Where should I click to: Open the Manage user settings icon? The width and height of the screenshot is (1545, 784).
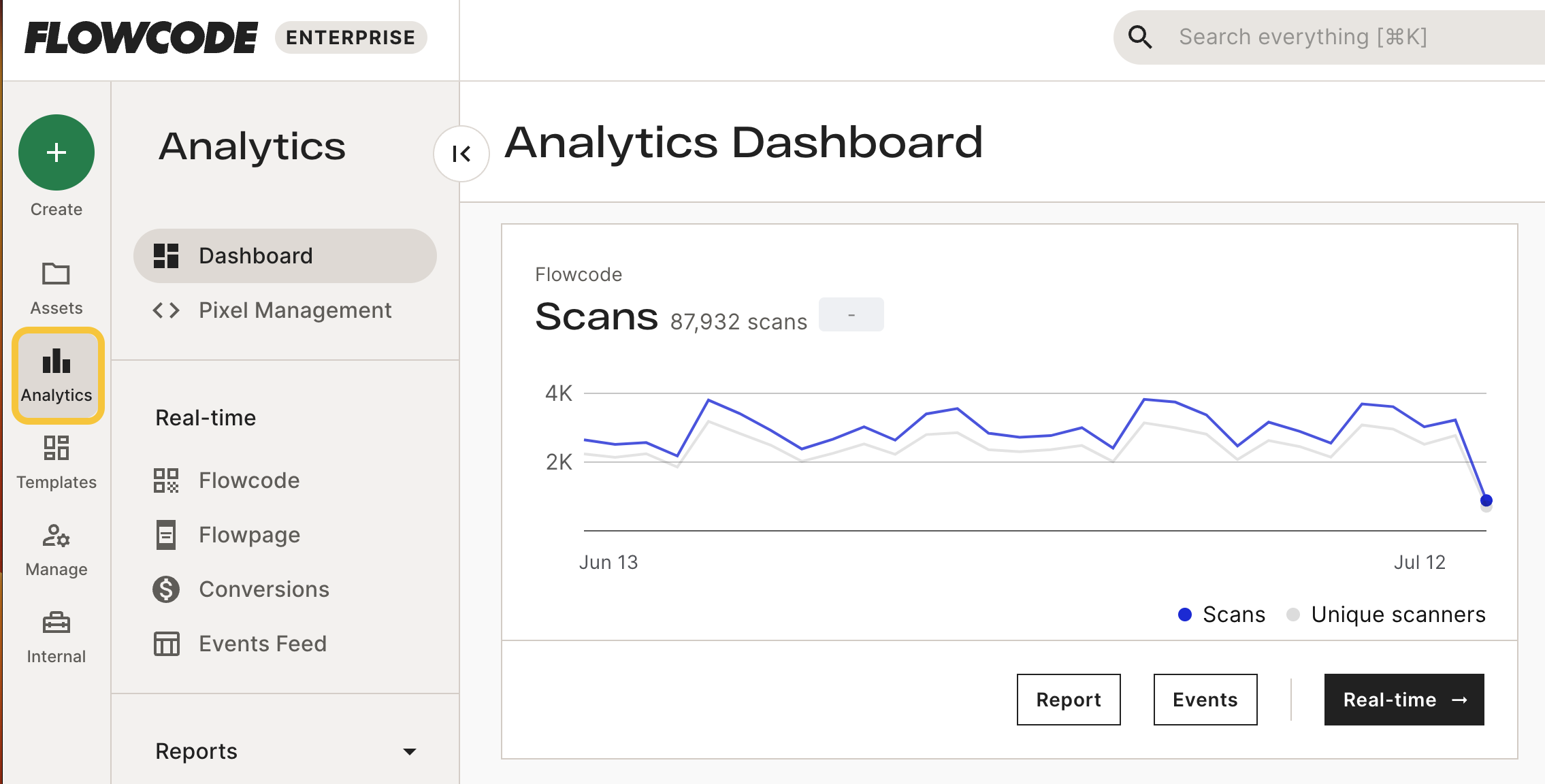pos(56,536)
